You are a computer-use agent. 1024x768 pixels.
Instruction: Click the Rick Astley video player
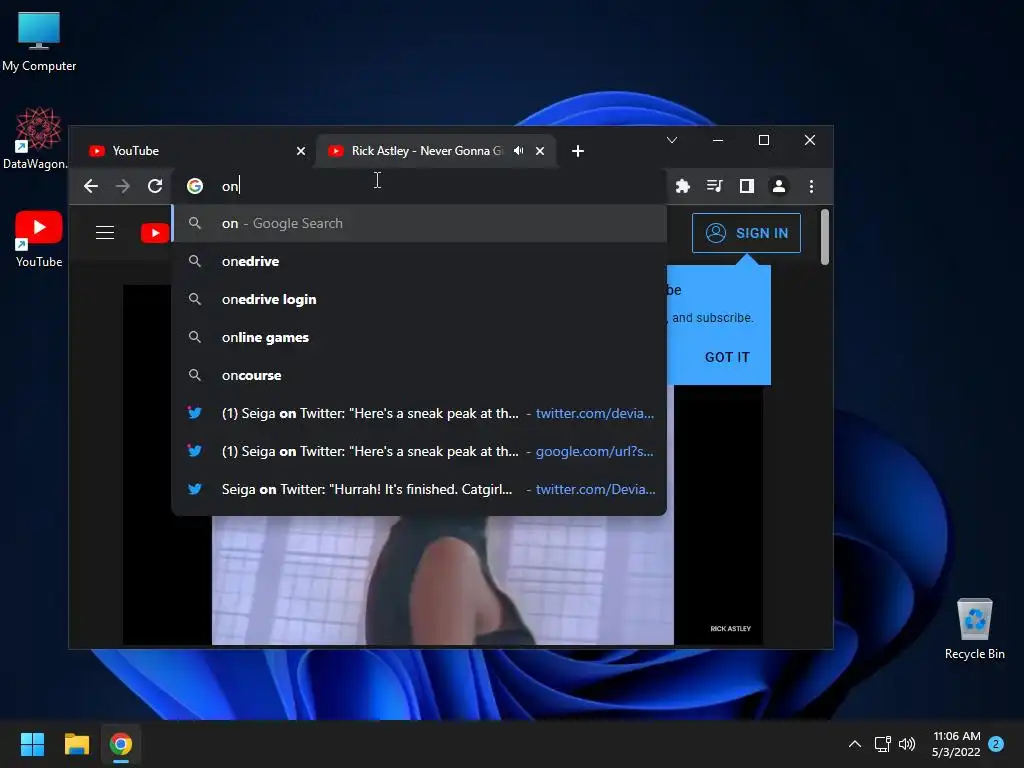point(443,580)
